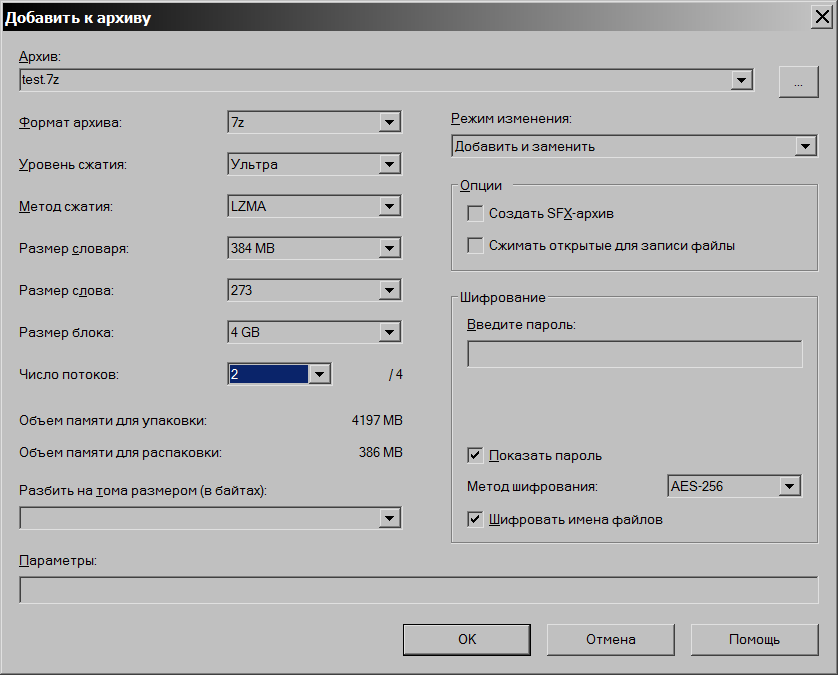This screenshot has height=675, width=838.
Task: Expand the Уровень сжатия dropdown
Action: (390, 165)
